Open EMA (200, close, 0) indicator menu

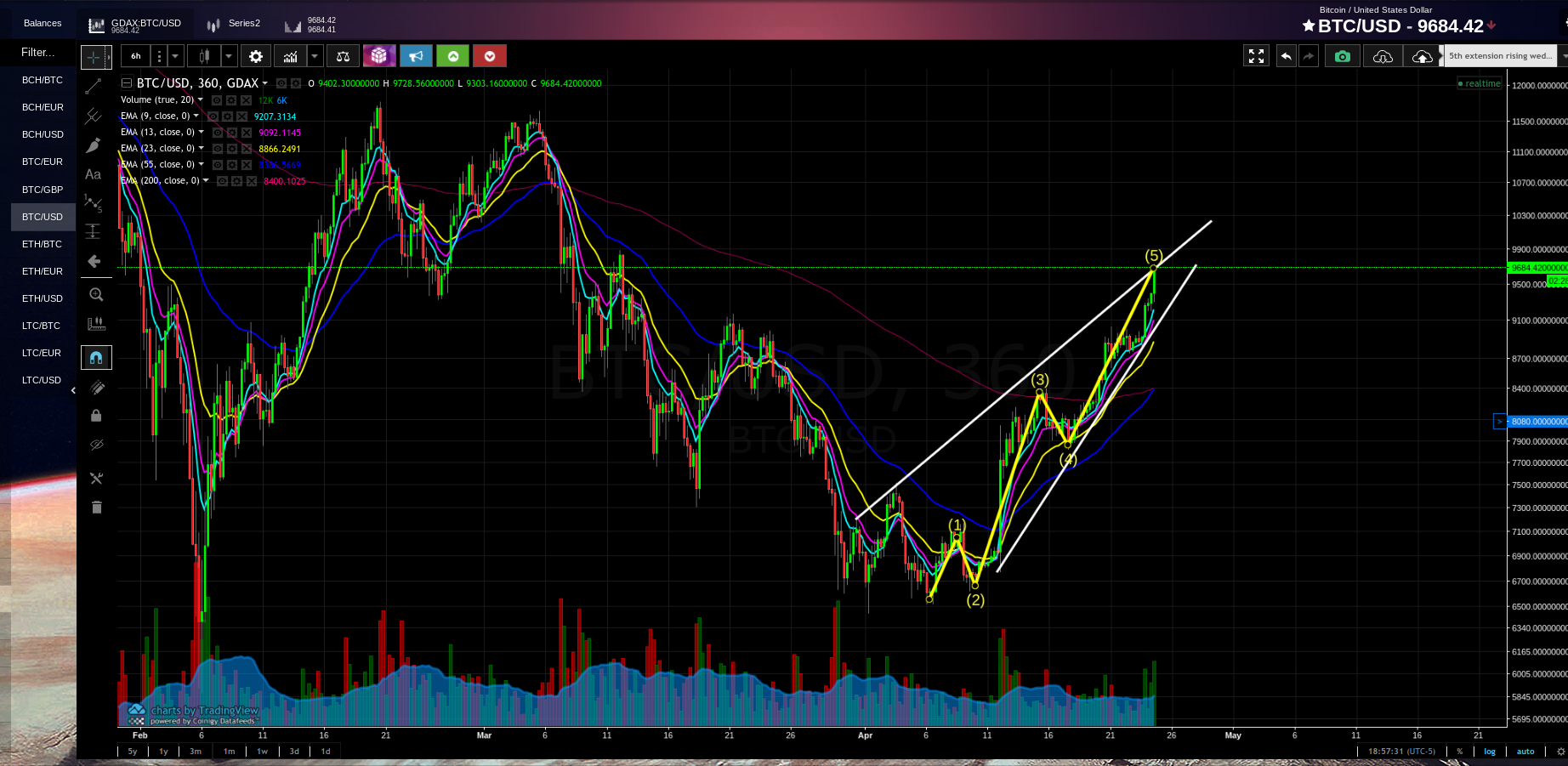click(206, 180)
